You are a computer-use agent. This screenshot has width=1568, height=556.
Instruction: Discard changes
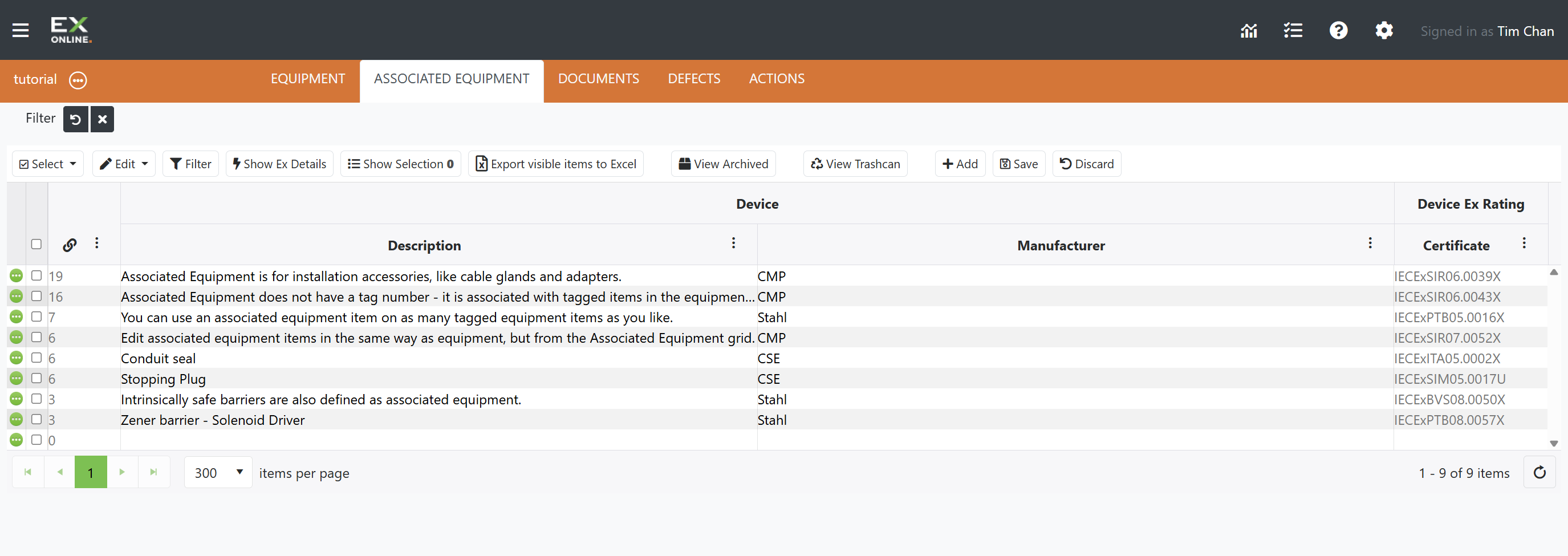pyautogui.click(x=1087, y=164)
